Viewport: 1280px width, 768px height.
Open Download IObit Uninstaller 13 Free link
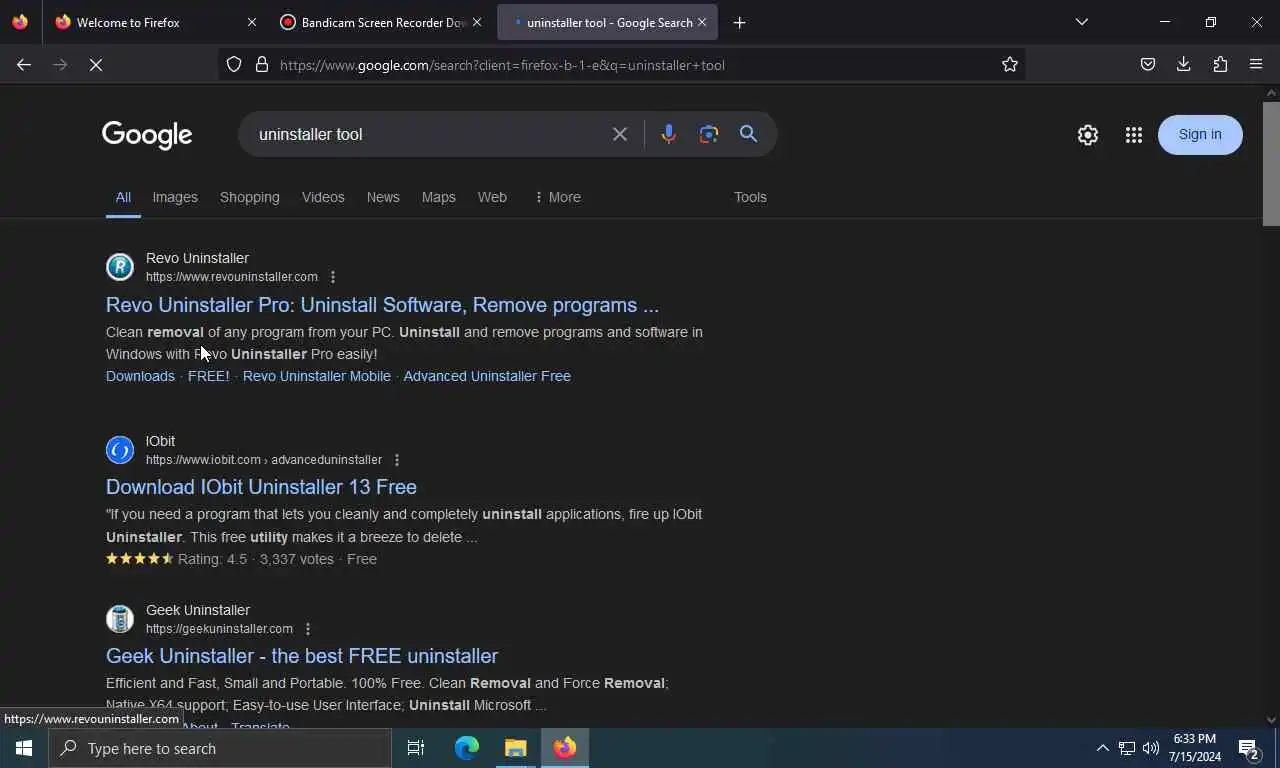[261, 487]
